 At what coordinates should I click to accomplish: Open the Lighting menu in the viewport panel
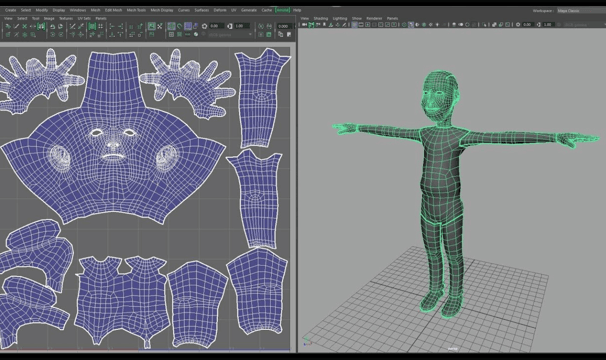340,18
